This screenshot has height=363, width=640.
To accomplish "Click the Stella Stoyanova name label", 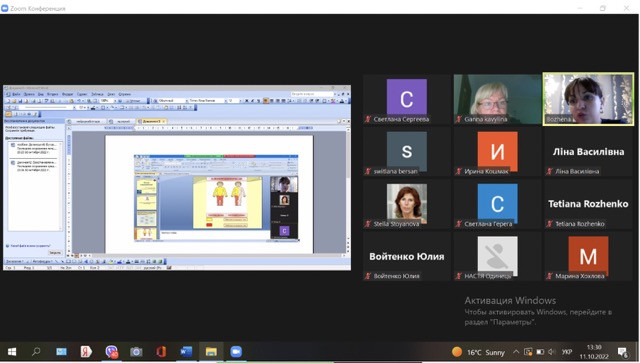I will (x=396, y=224).
